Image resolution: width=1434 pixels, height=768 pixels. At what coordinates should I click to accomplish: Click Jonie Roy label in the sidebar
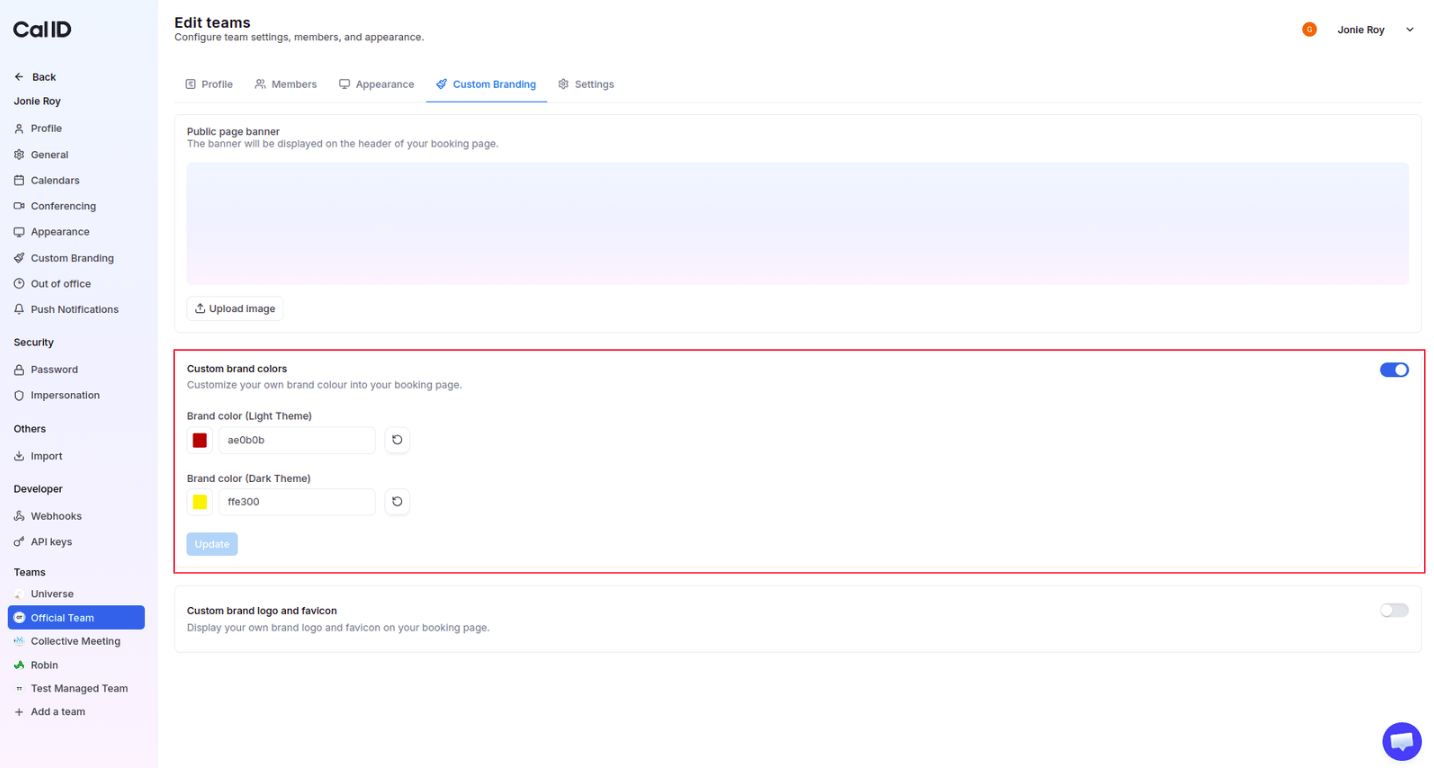(x=37, y=102)
